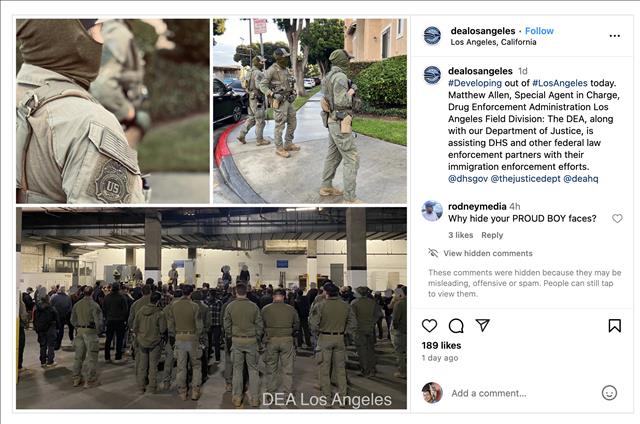Visit the @dhsgov mention

(x=468, y=178)
